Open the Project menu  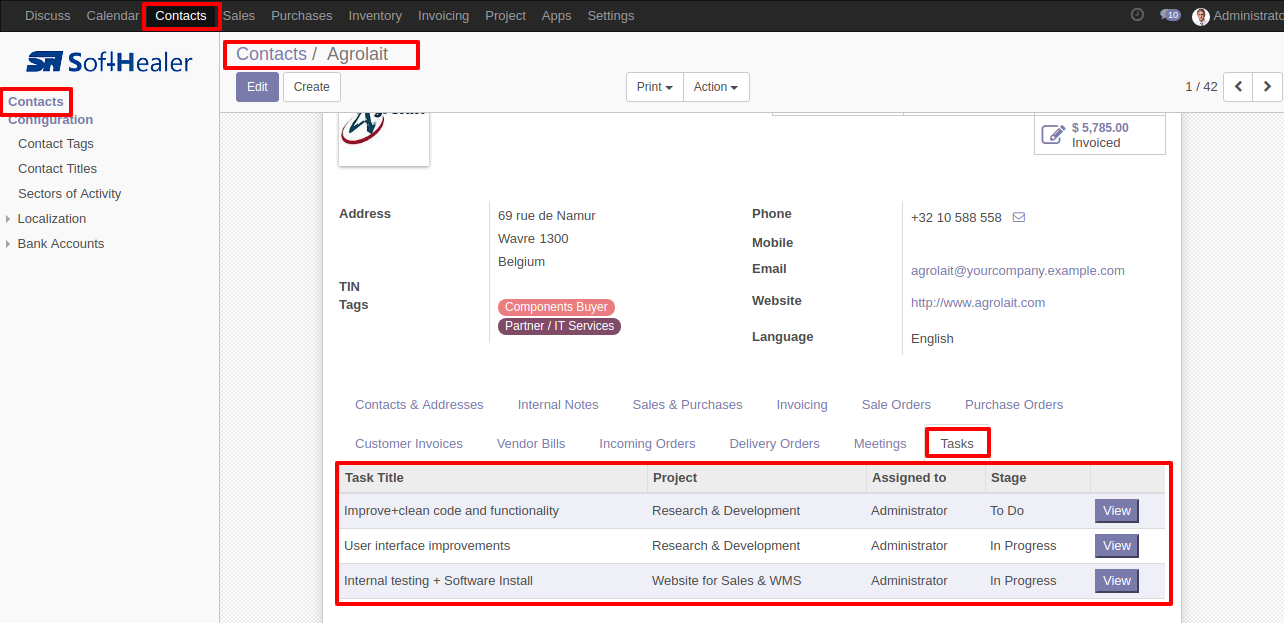505,15
